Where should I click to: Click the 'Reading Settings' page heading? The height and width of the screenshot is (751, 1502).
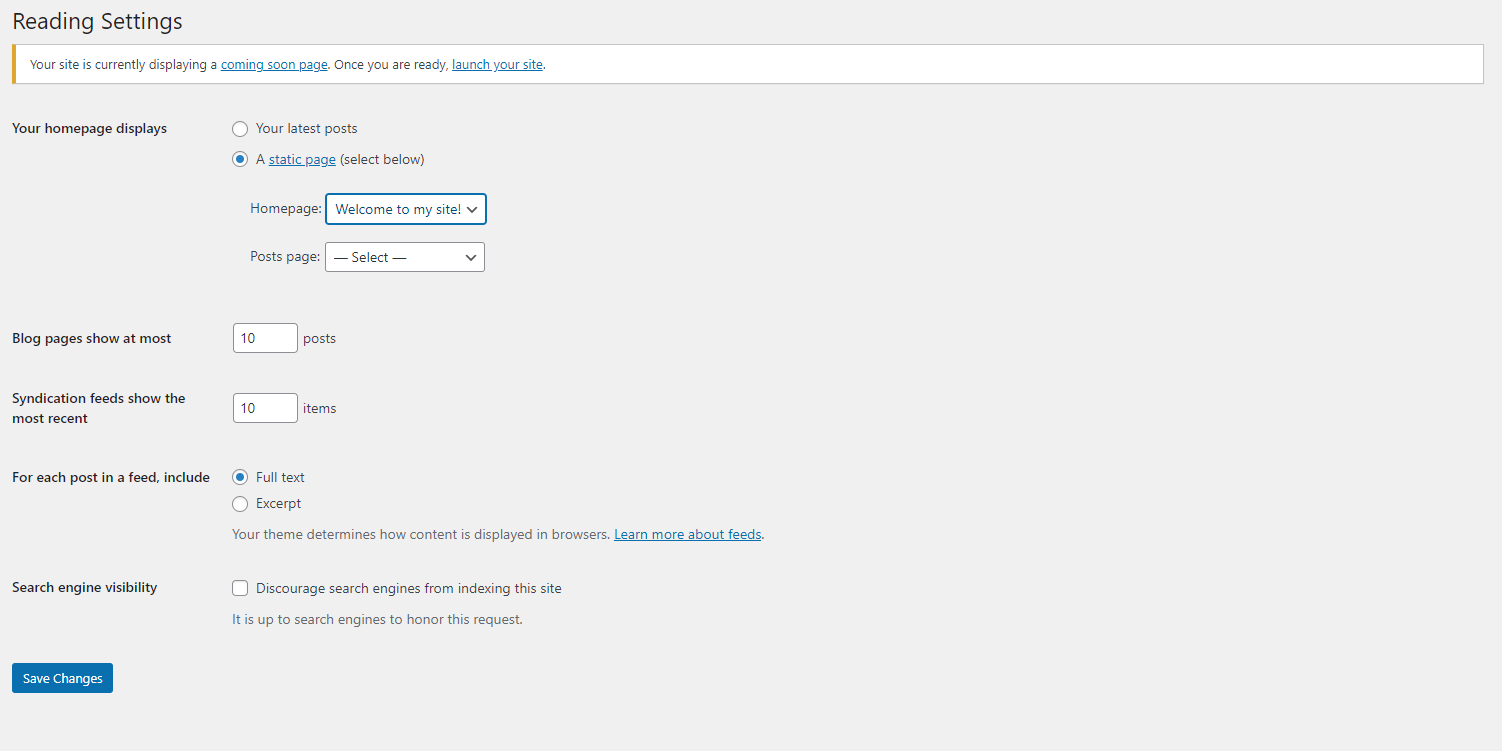click(97, 21)
